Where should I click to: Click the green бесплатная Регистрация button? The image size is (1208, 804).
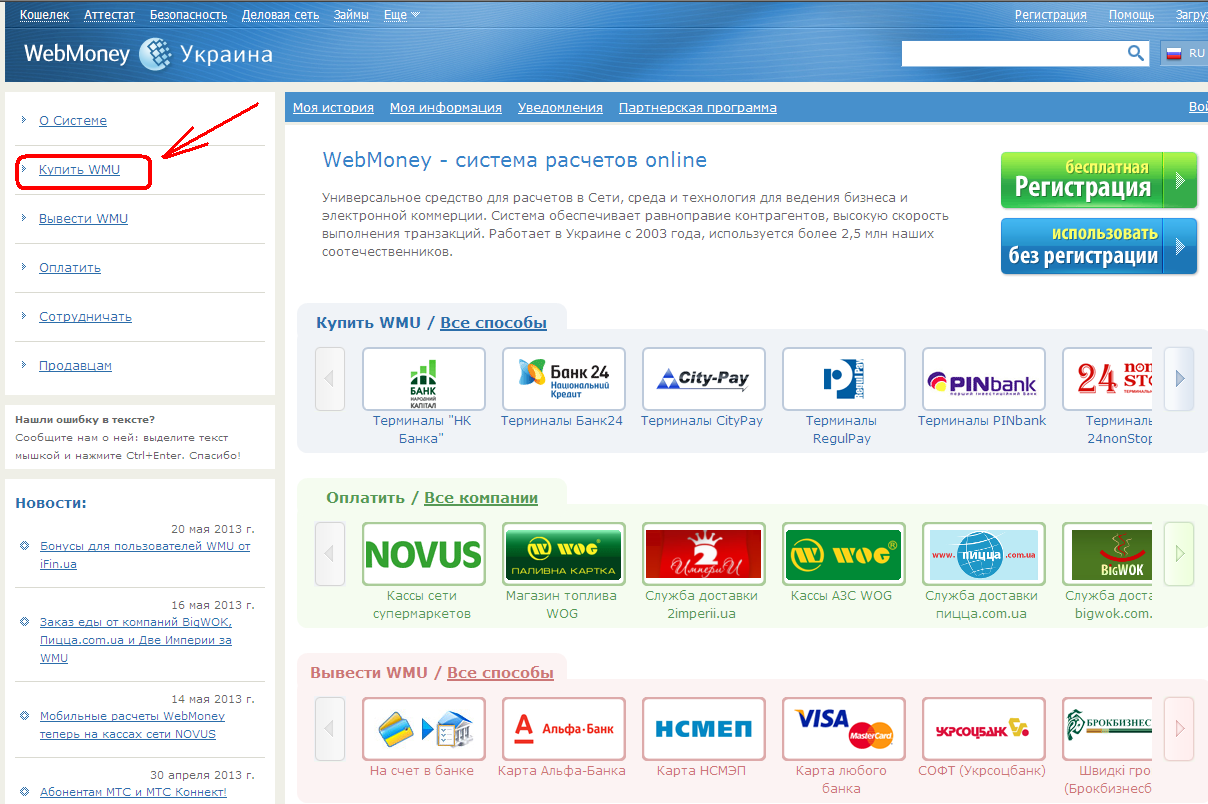[x=1099, y=180]
